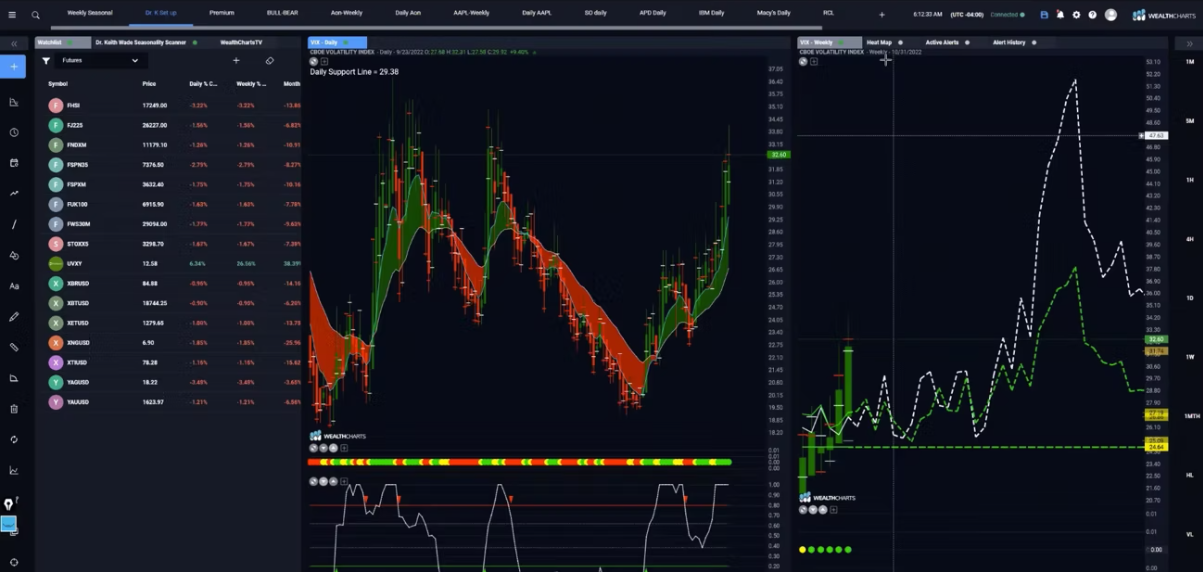The image size is (1203, 572).
Task: Open the WealthChartsTV tab
Action: coord(241,43)
